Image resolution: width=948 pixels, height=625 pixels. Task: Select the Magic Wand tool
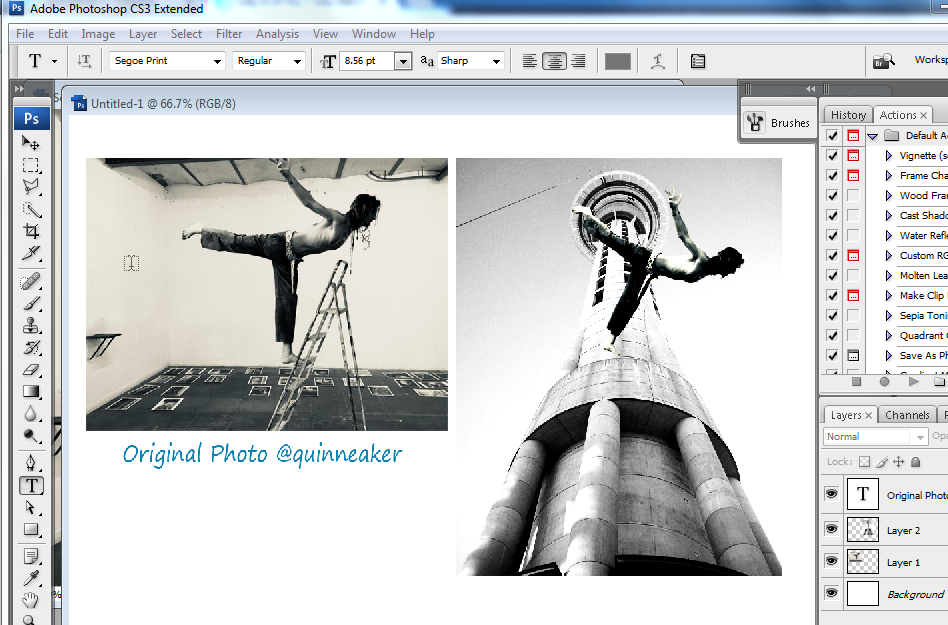[x=30, y=209]
